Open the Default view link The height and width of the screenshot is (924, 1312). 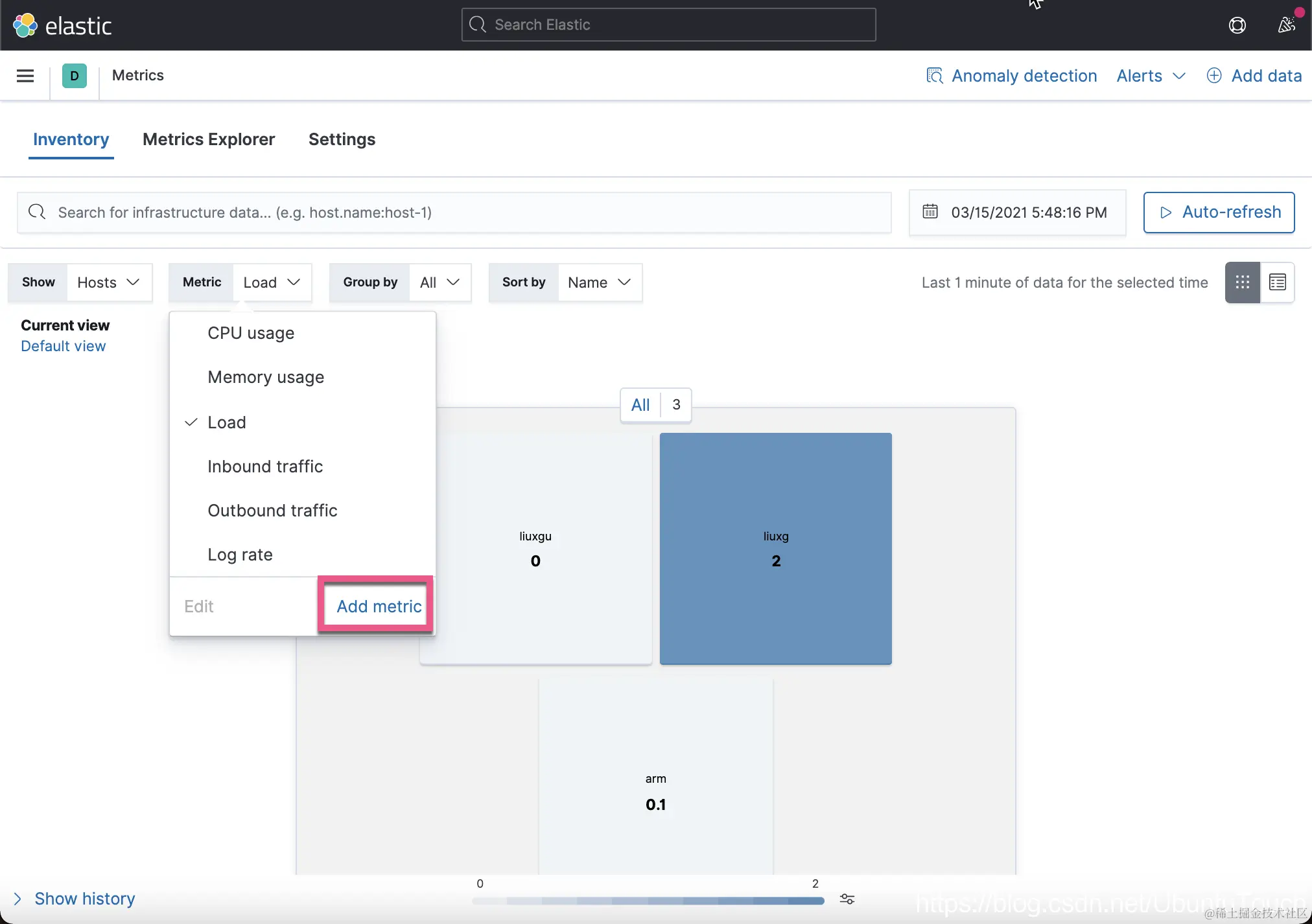[63, 346]
